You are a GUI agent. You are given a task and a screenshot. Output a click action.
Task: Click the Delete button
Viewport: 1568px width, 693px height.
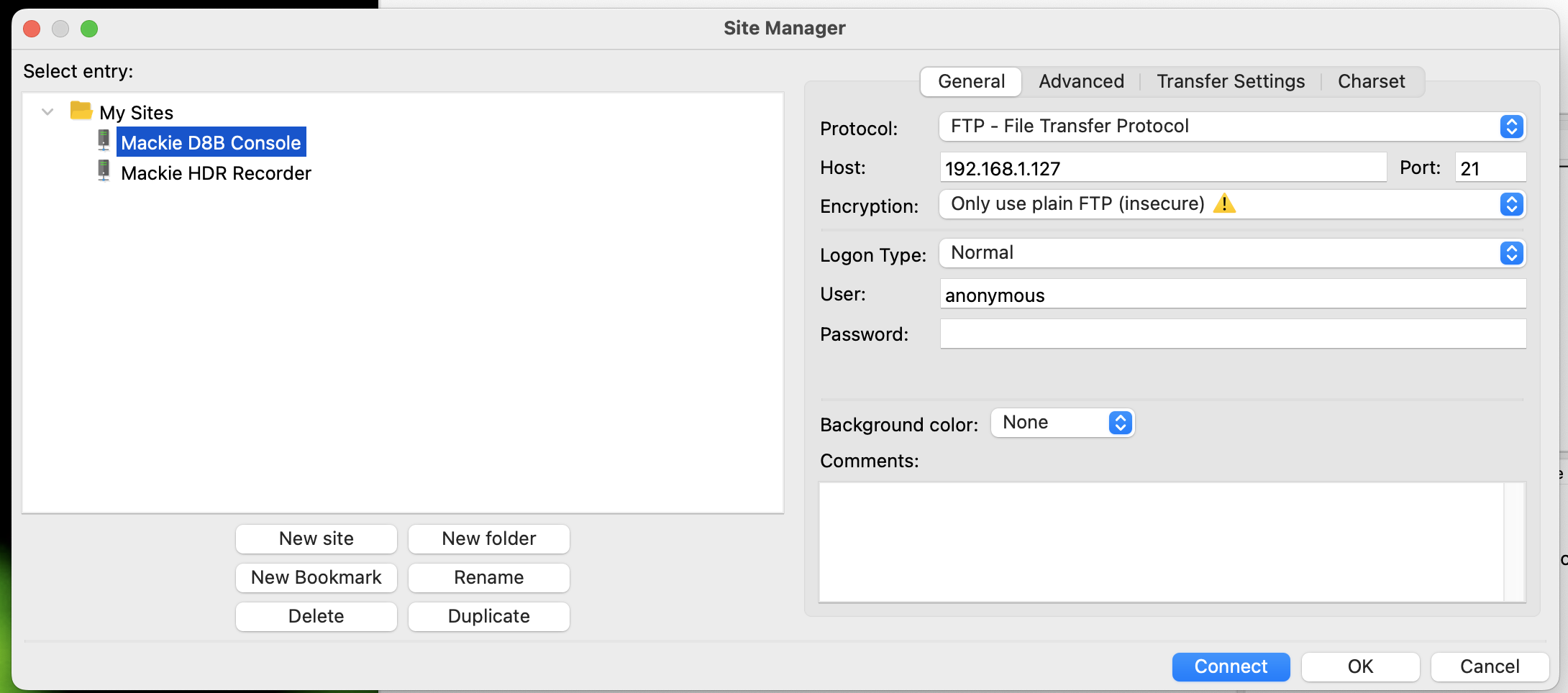(x=316, y=617)
